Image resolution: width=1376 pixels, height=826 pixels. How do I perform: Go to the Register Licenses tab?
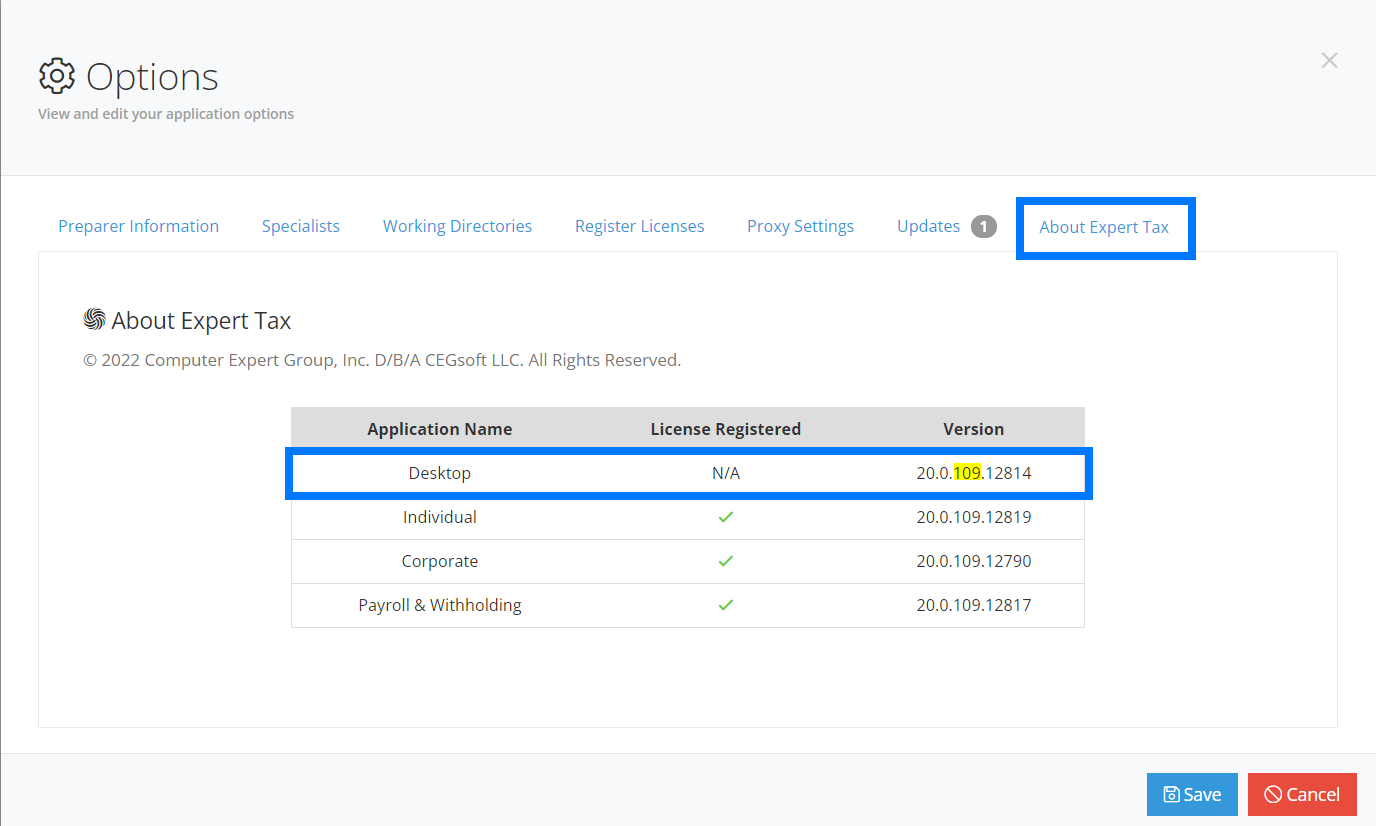639,226
